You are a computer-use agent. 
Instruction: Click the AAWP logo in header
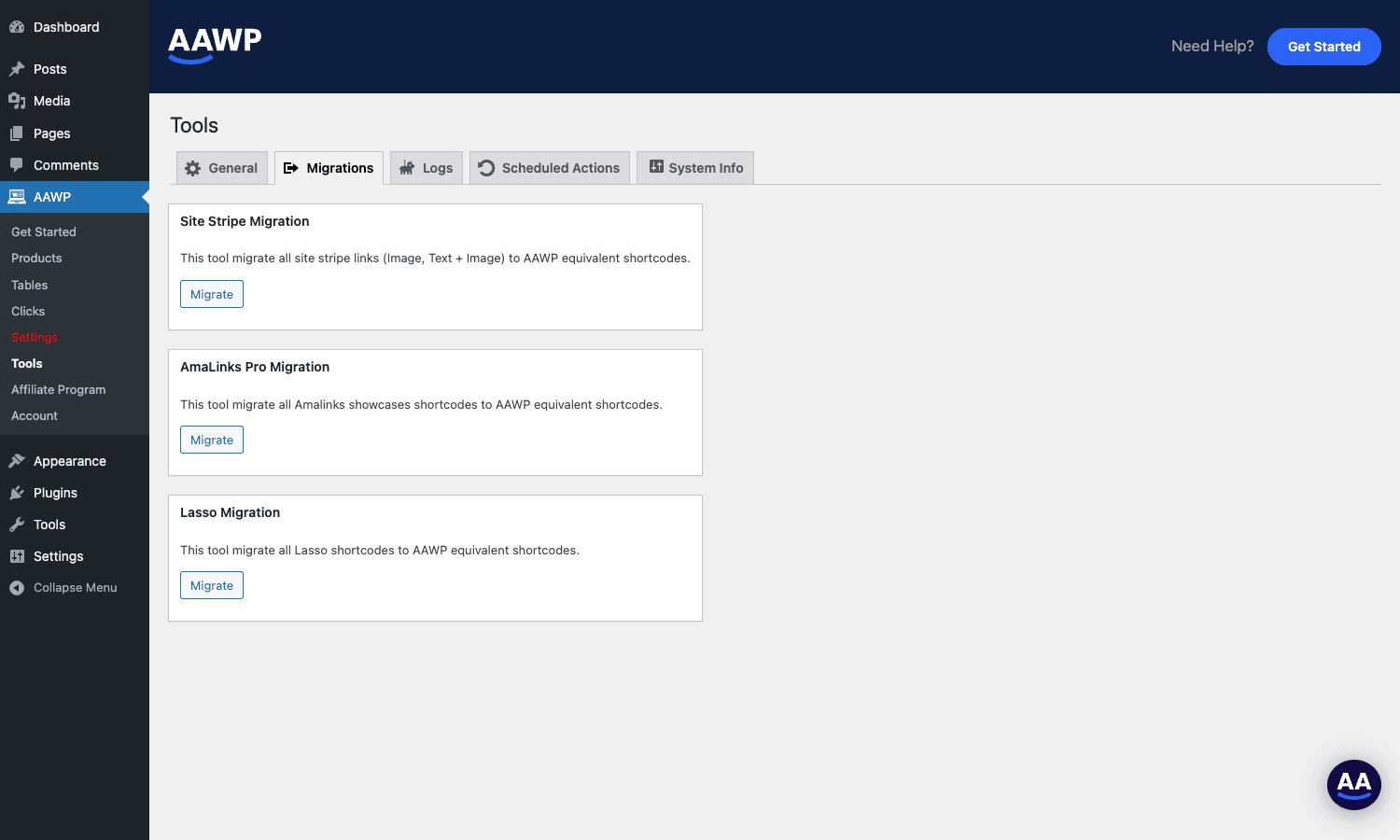215,44
